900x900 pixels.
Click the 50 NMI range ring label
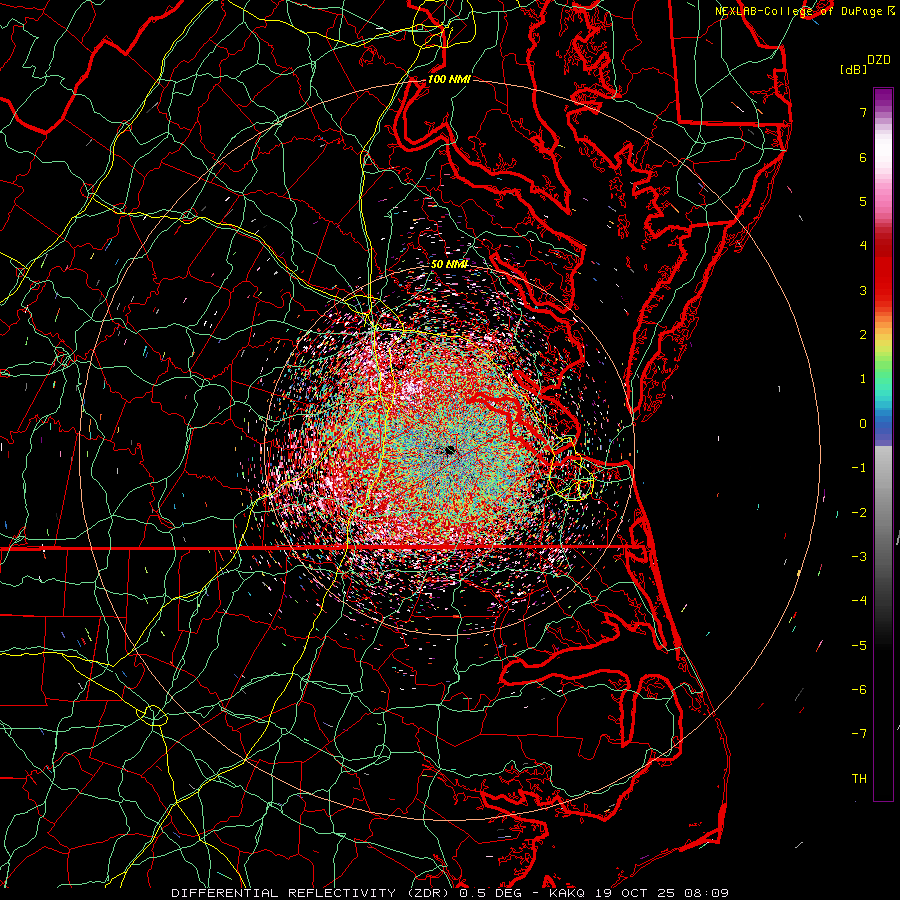[449, 264]
